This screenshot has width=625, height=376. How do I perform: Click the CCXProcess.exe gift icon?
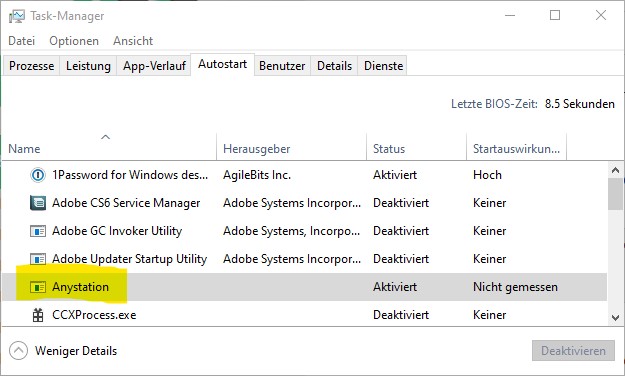(38, 315)
